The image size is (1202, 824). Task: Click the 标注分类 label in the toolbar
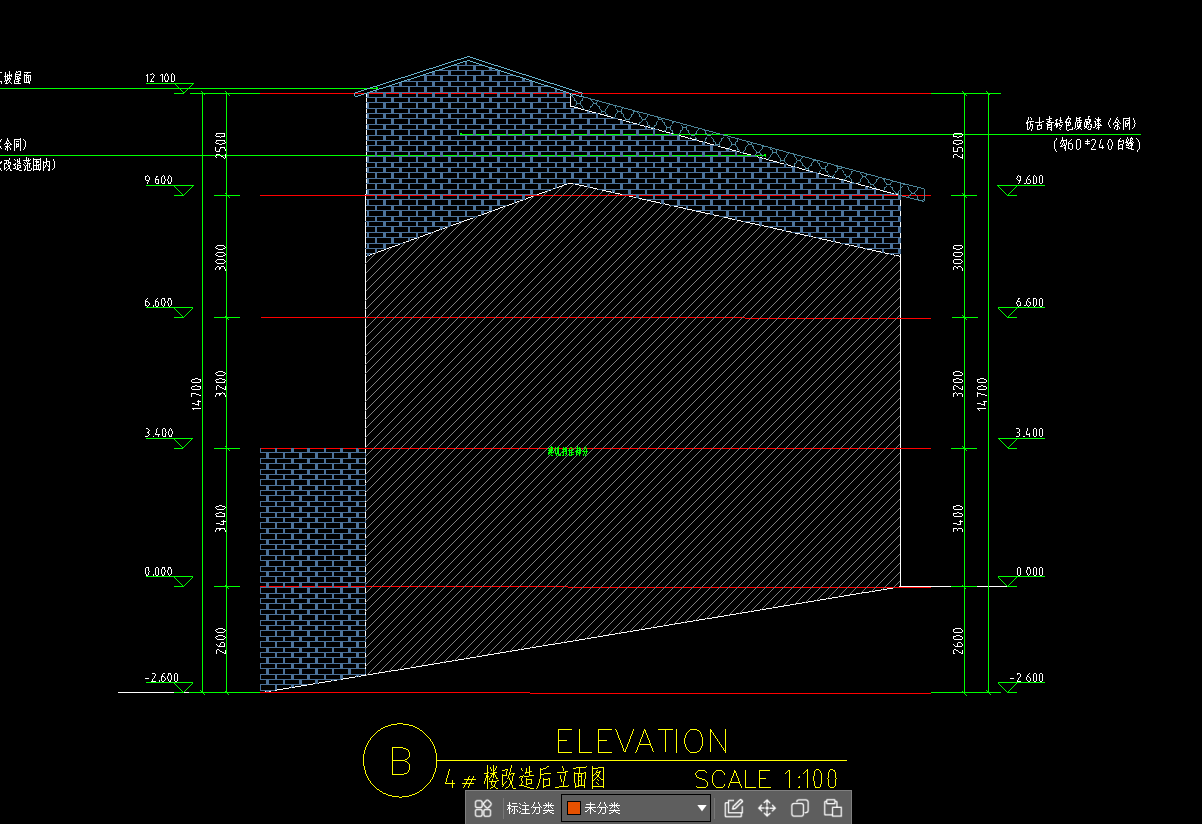click(530, 808)
